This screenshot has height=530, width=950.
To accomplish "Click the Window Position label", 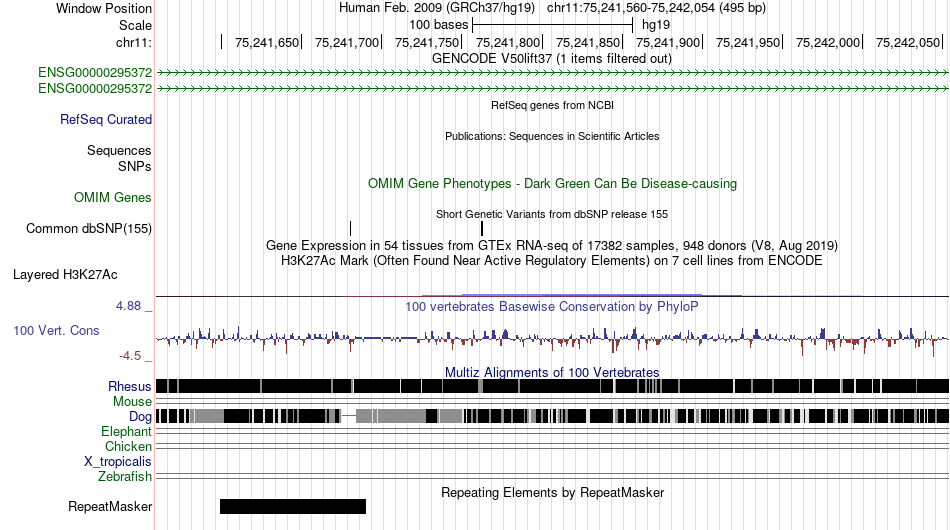I will point(104,8).
